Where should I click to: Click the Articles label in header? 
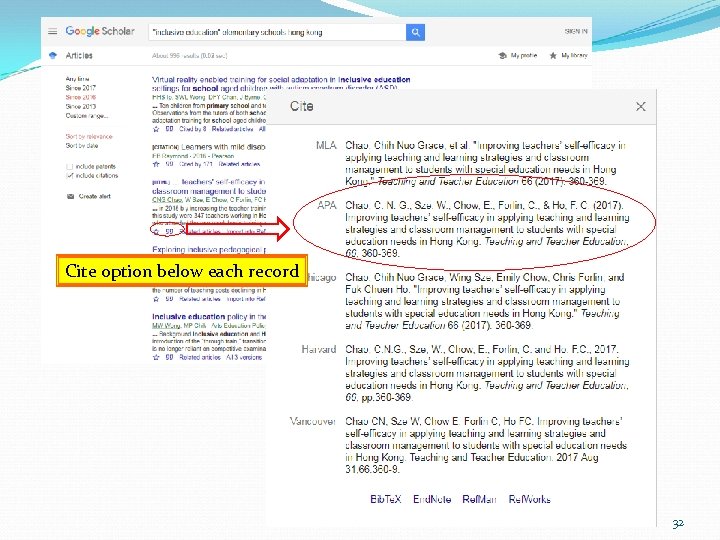[x=79, y=56]
